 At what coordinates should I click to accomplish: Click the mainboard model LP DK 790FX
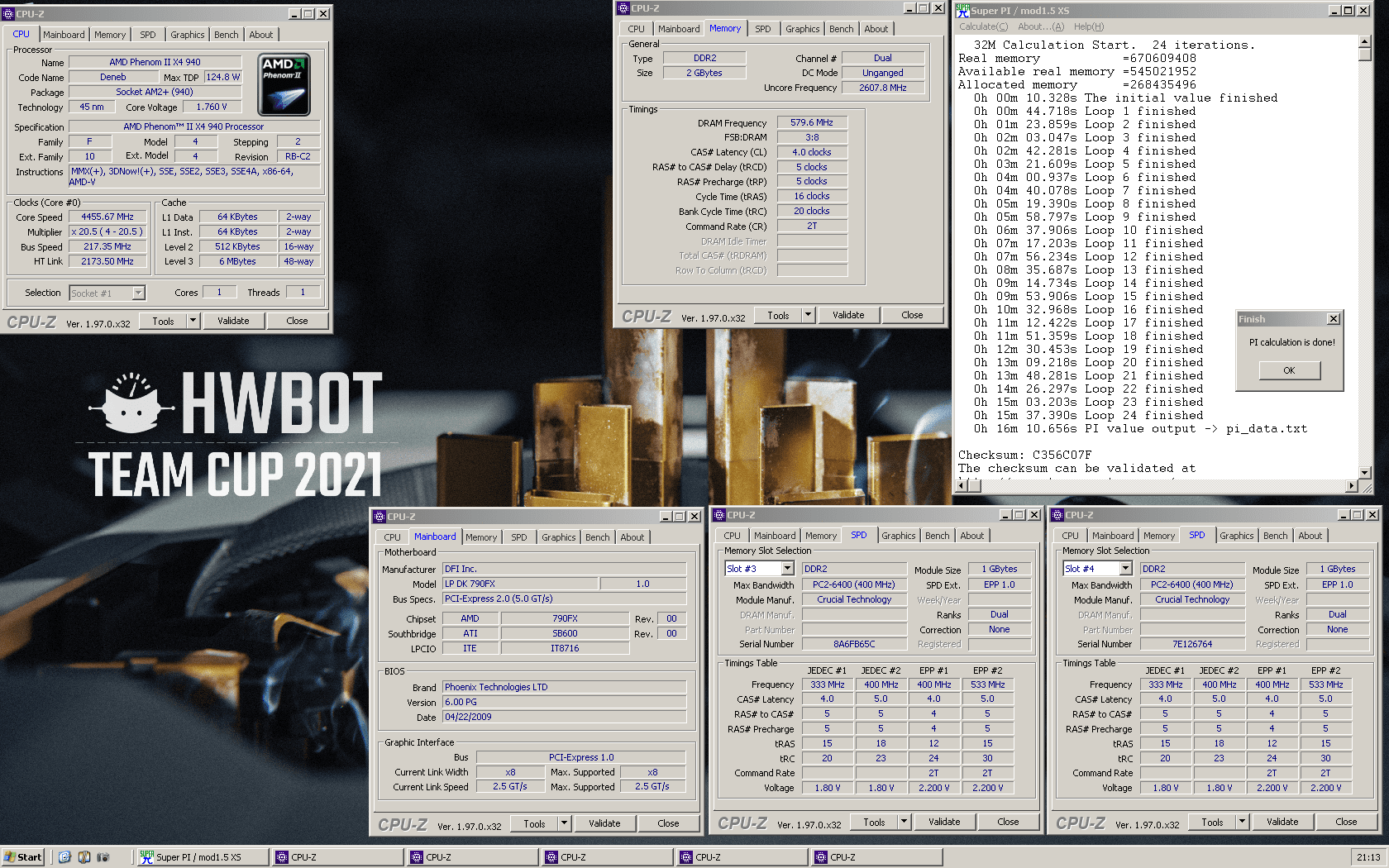(519, 584)
